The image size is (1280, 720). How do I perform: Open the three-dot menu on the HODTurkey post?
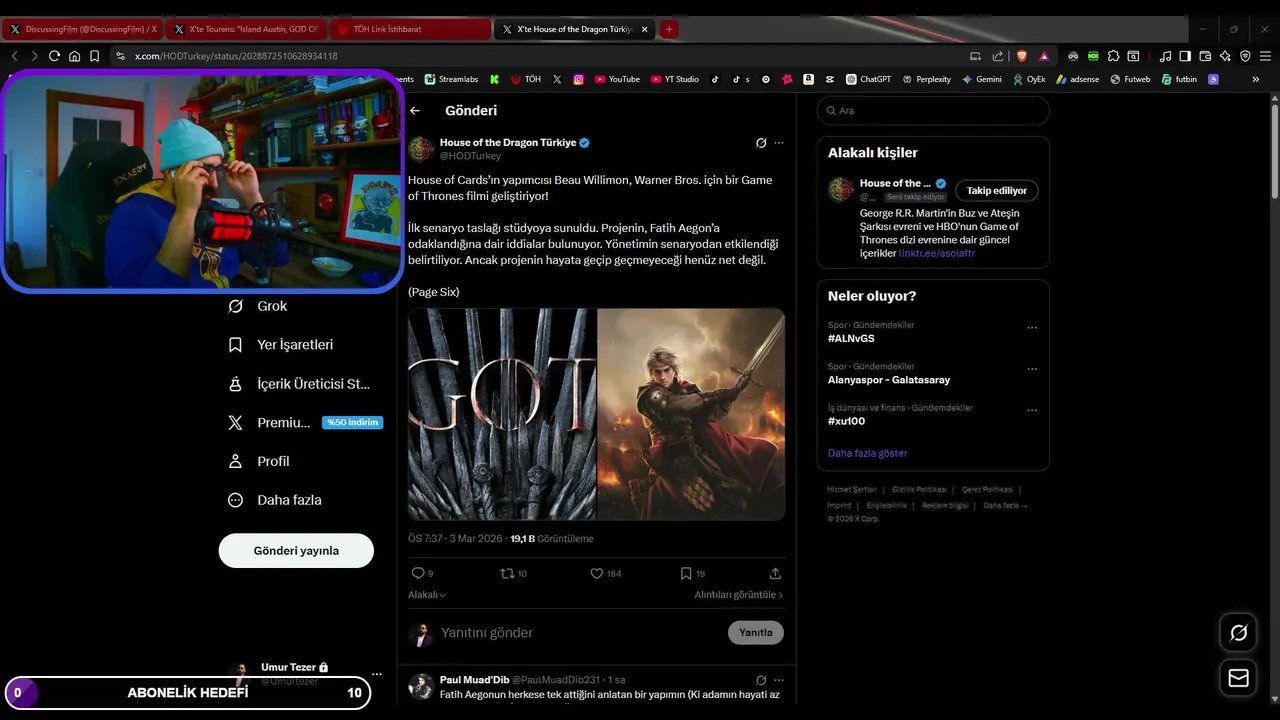coord(779,143)
